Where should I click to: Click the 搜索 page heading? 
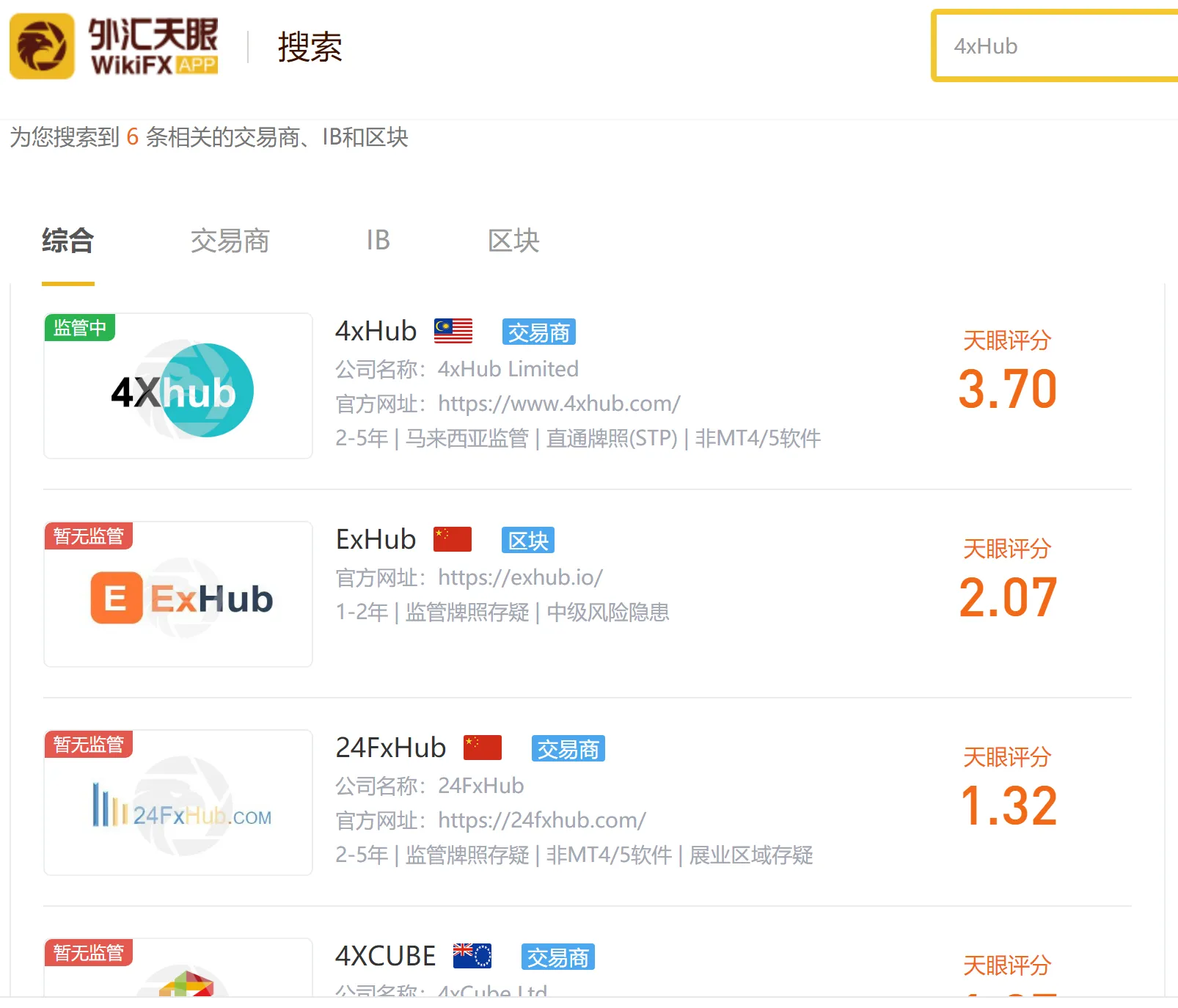[310, 47]
